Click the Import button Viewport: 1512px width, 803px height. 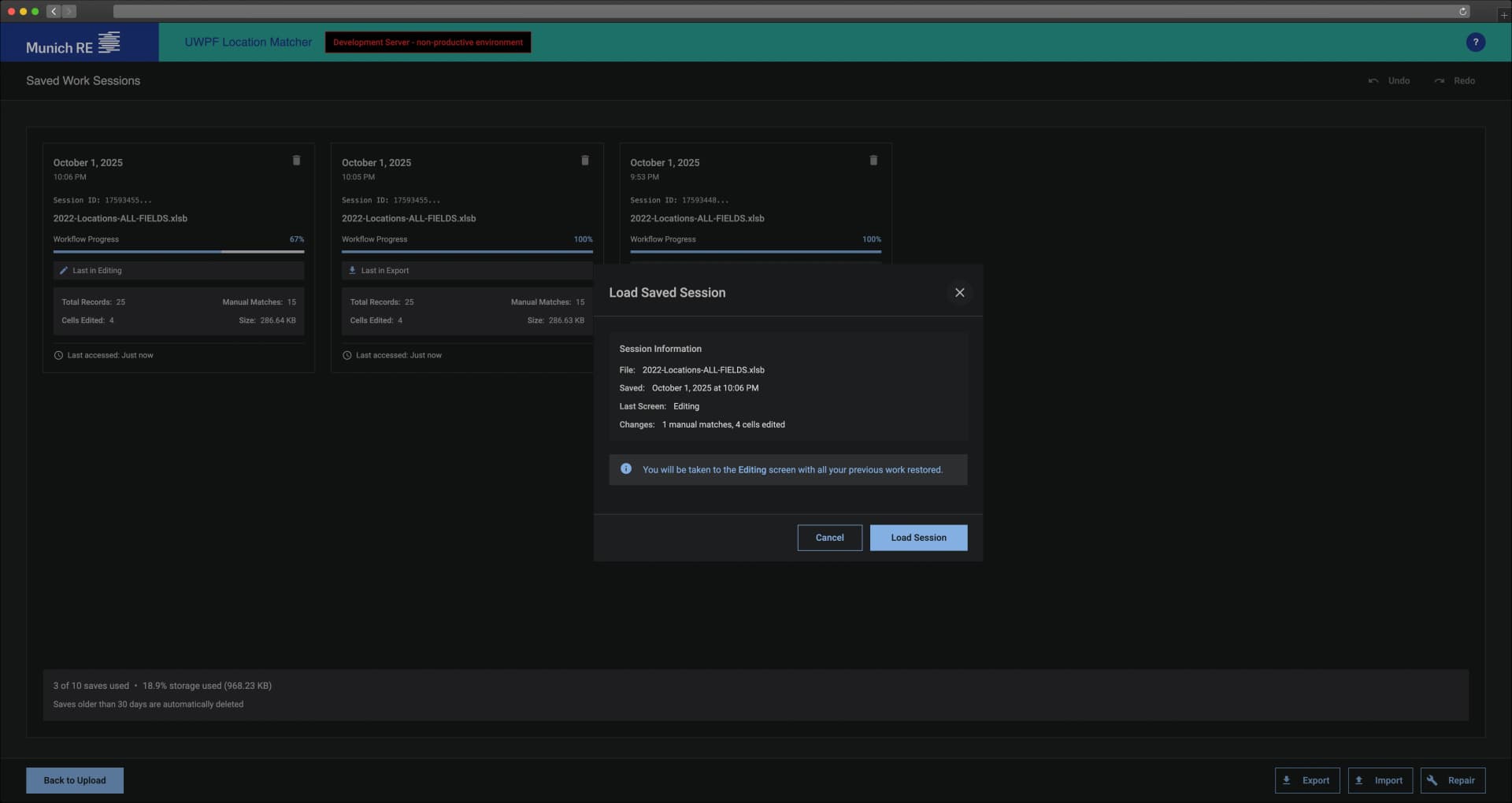point(1380,781)
